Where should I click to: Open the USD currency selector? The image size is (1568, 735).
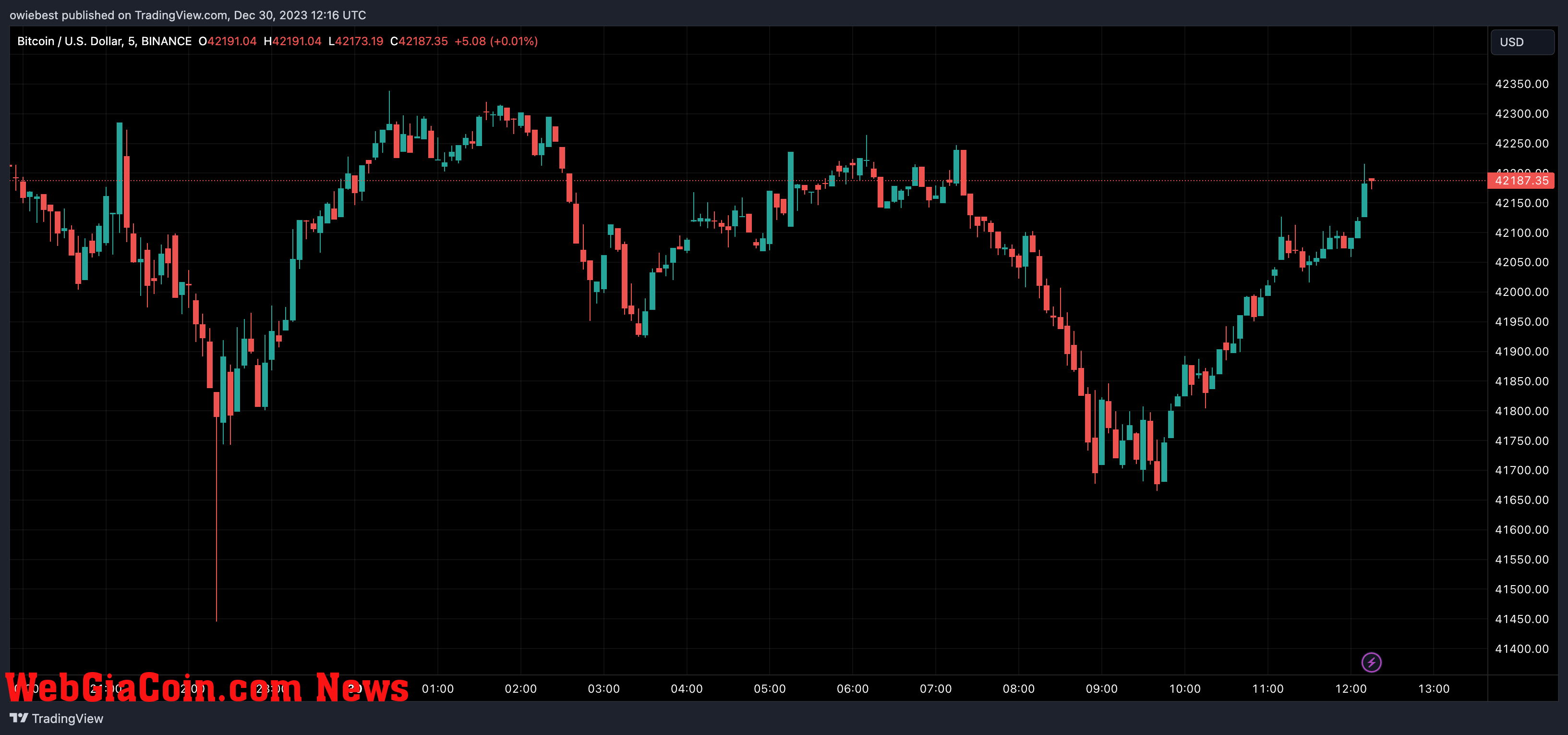point(1522,42)
